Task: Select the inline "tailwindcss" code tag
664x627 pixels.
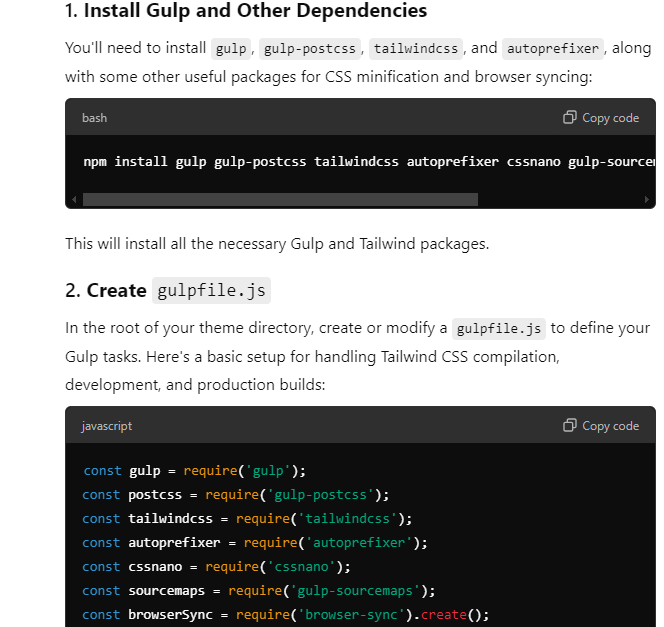Action: 416,49
